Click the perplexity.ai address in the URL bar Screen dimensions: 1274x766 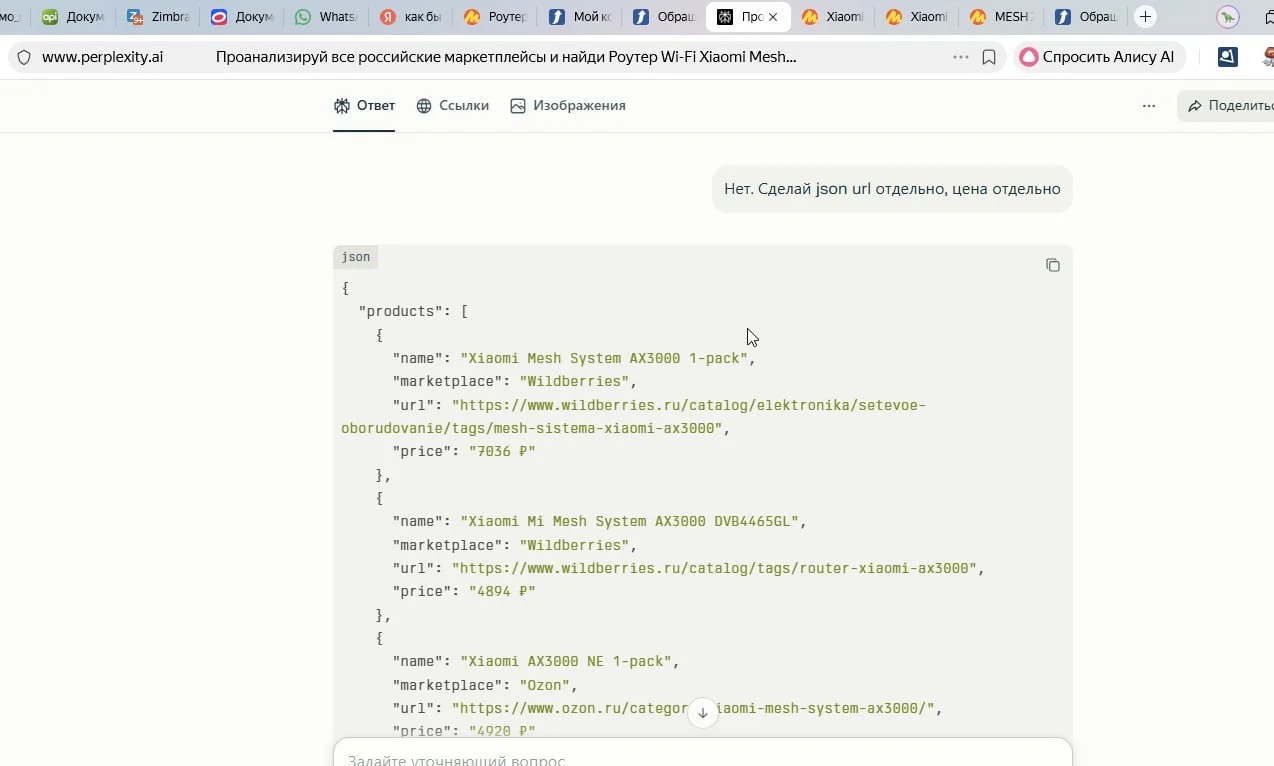(102, 57)
